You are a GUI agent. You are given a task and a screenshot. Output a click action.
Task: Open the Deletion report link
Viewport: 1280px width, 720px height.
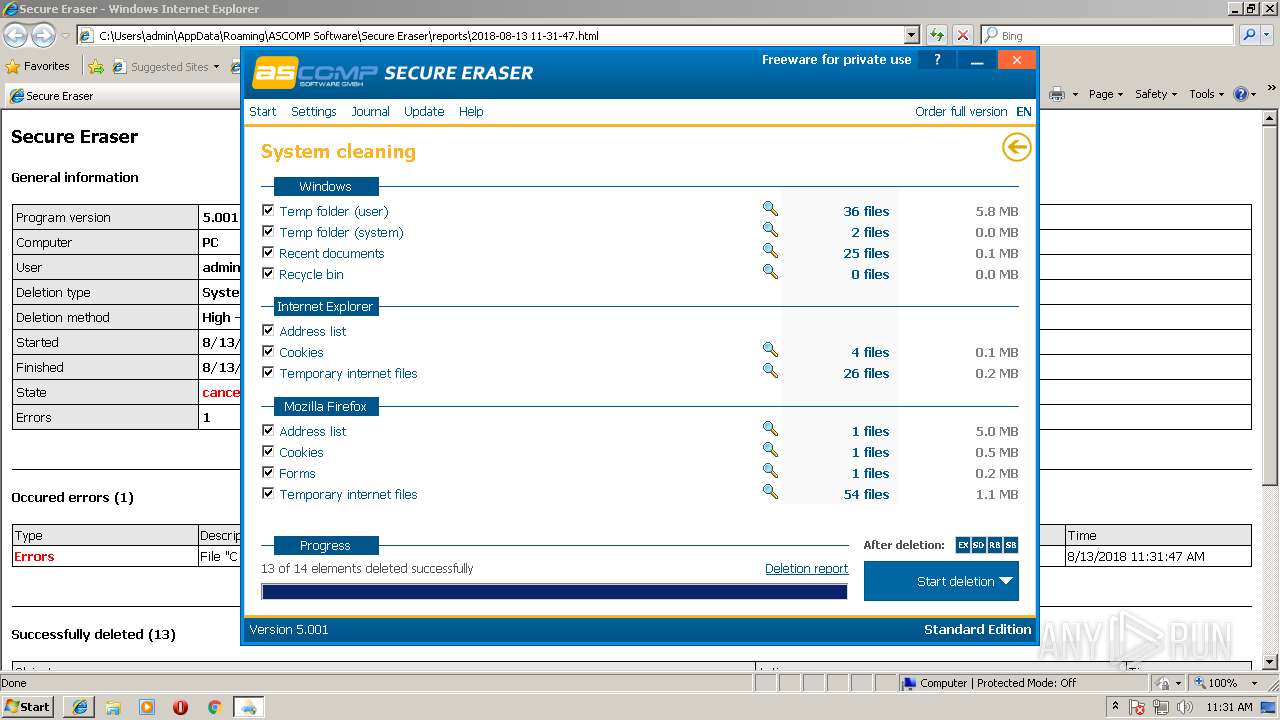[806, 568]
